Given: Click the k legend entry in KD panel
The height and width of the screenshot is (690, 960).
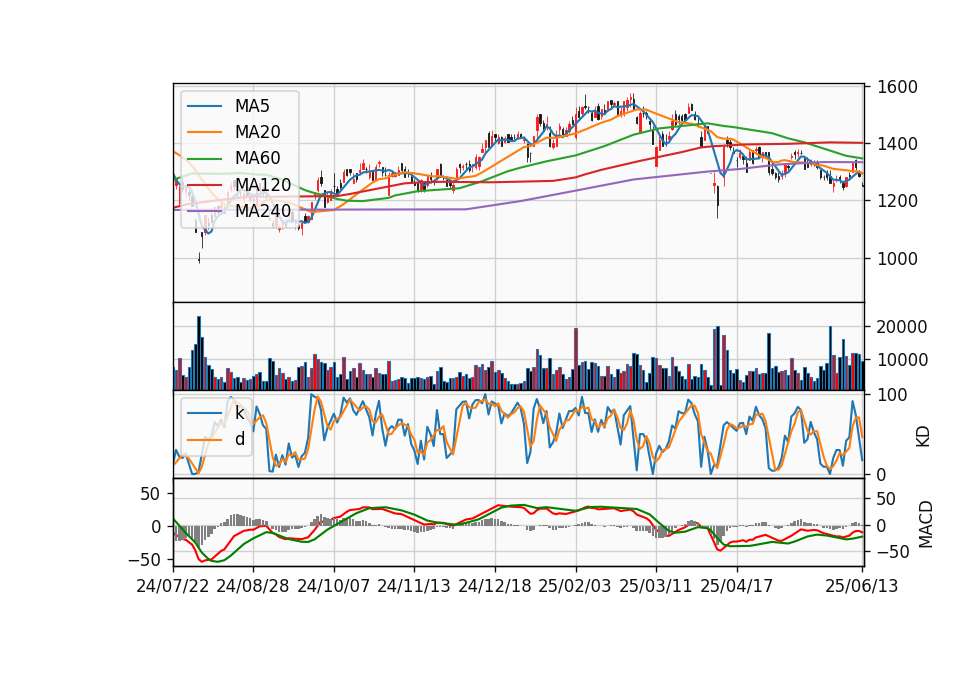Looking at the screenshot, I should (x=216, y=413).
